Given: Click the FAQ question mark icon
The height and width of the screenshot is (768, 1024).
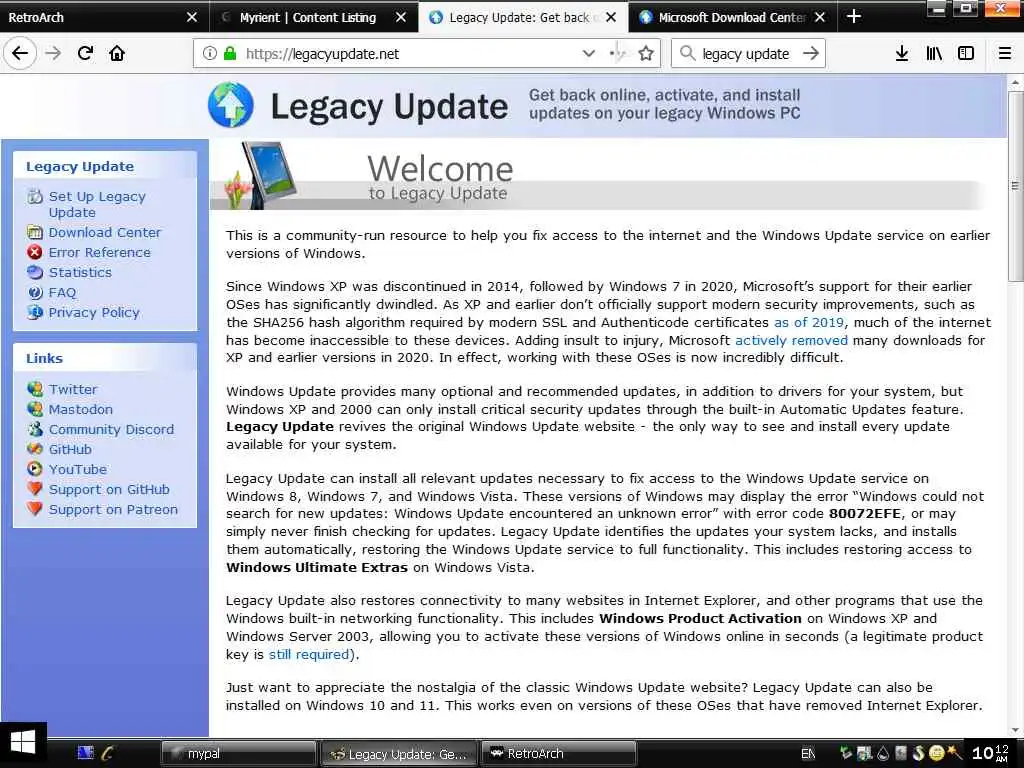Looking at the screenshot, I should pos(35,293).
